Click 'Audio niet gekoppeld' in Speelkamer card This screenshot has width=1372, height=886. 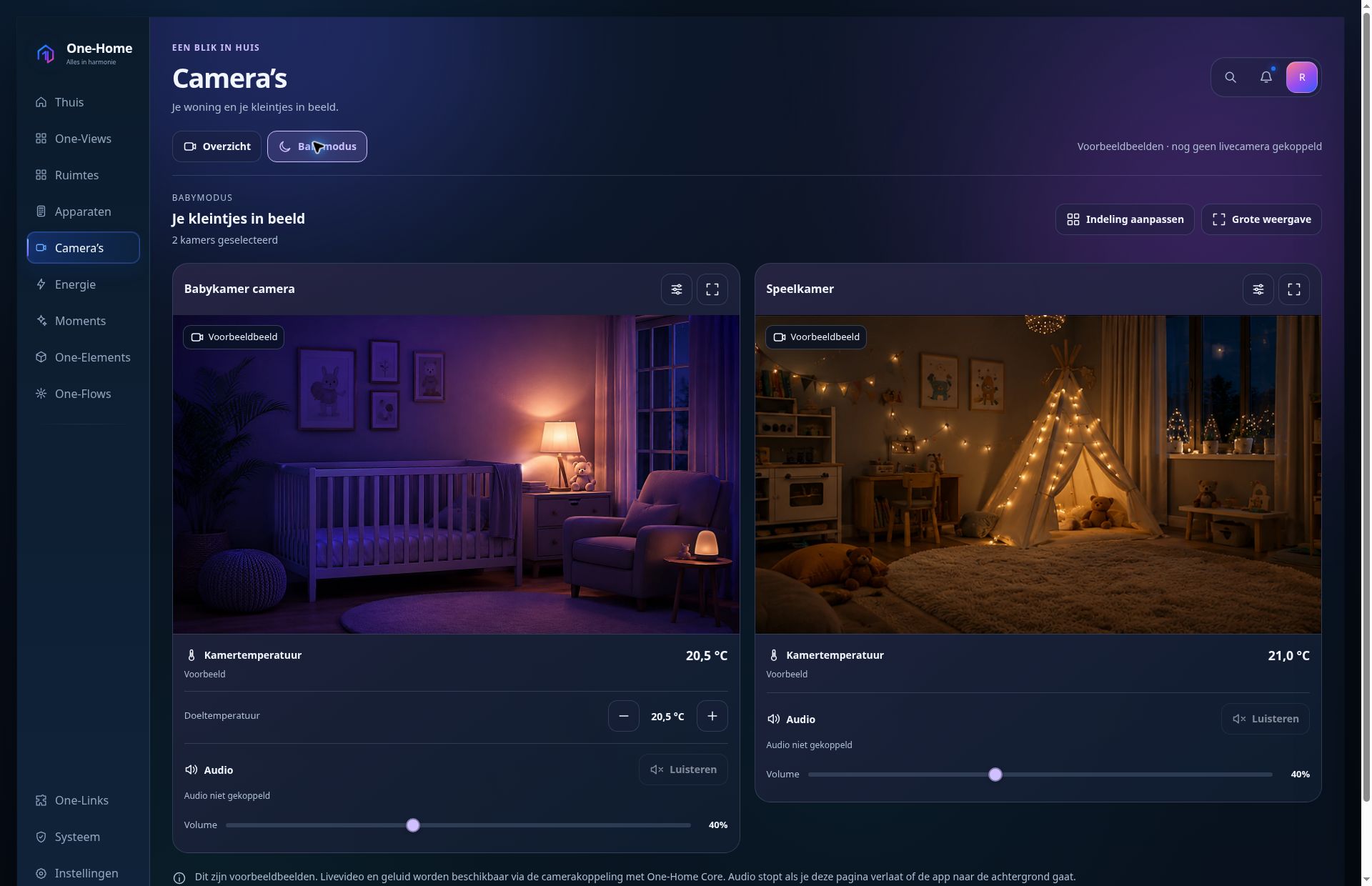click(809, 745)
